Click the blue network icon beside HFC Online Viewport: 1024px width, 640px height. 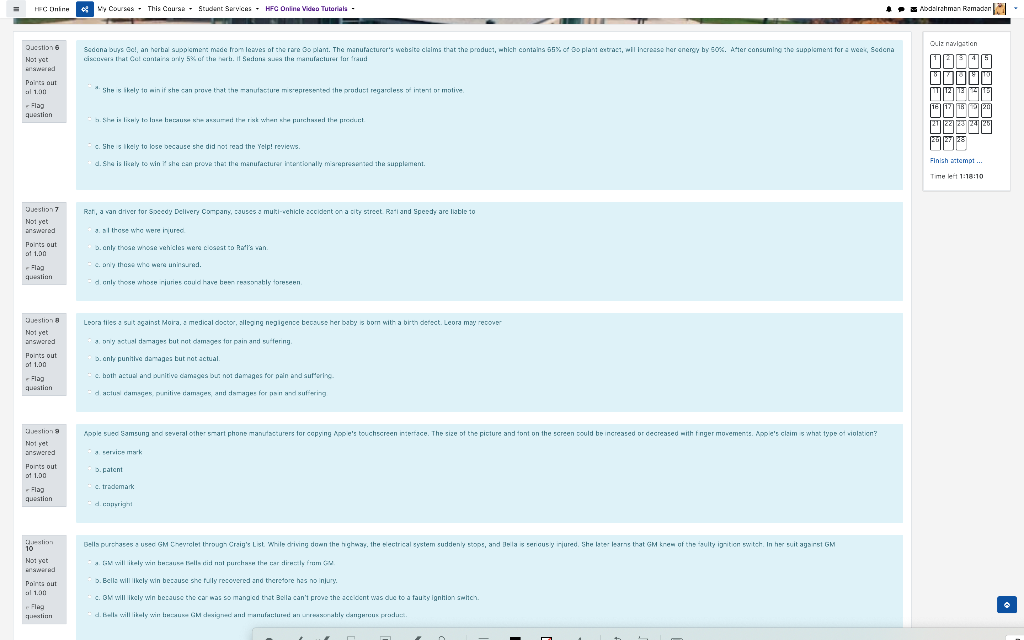(84, 9)
